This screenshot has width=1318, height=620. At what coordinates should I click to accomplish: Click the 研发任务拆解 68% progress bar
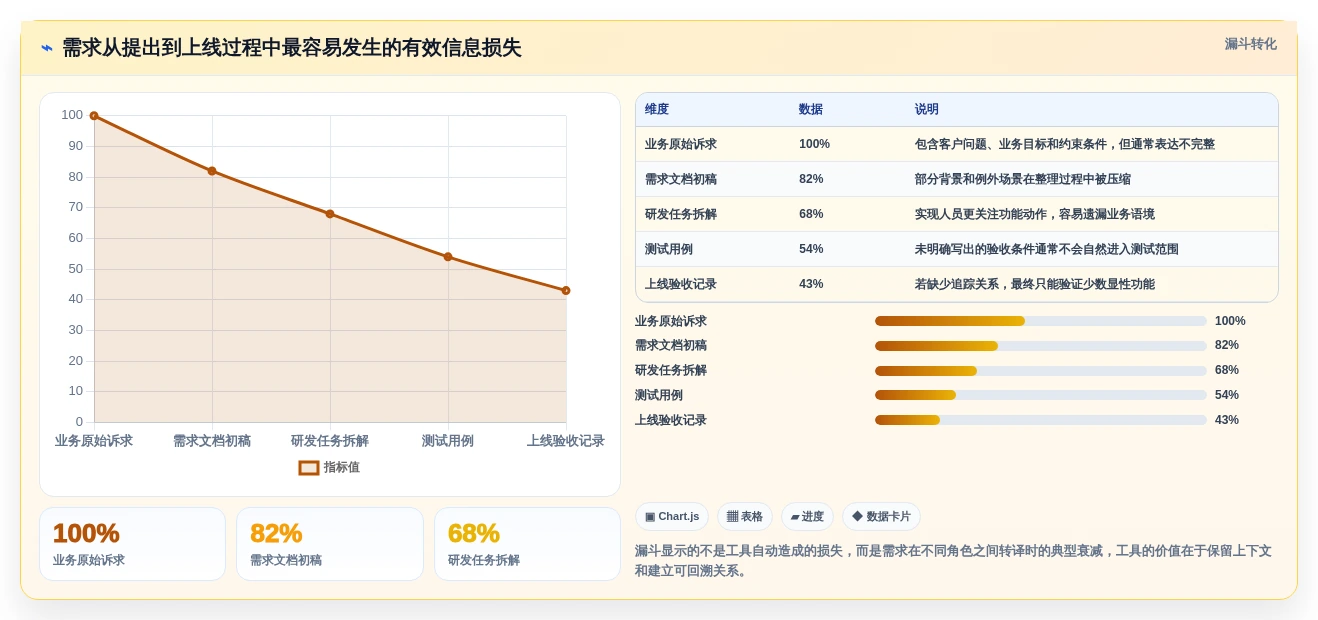[x=1041, y=371]
